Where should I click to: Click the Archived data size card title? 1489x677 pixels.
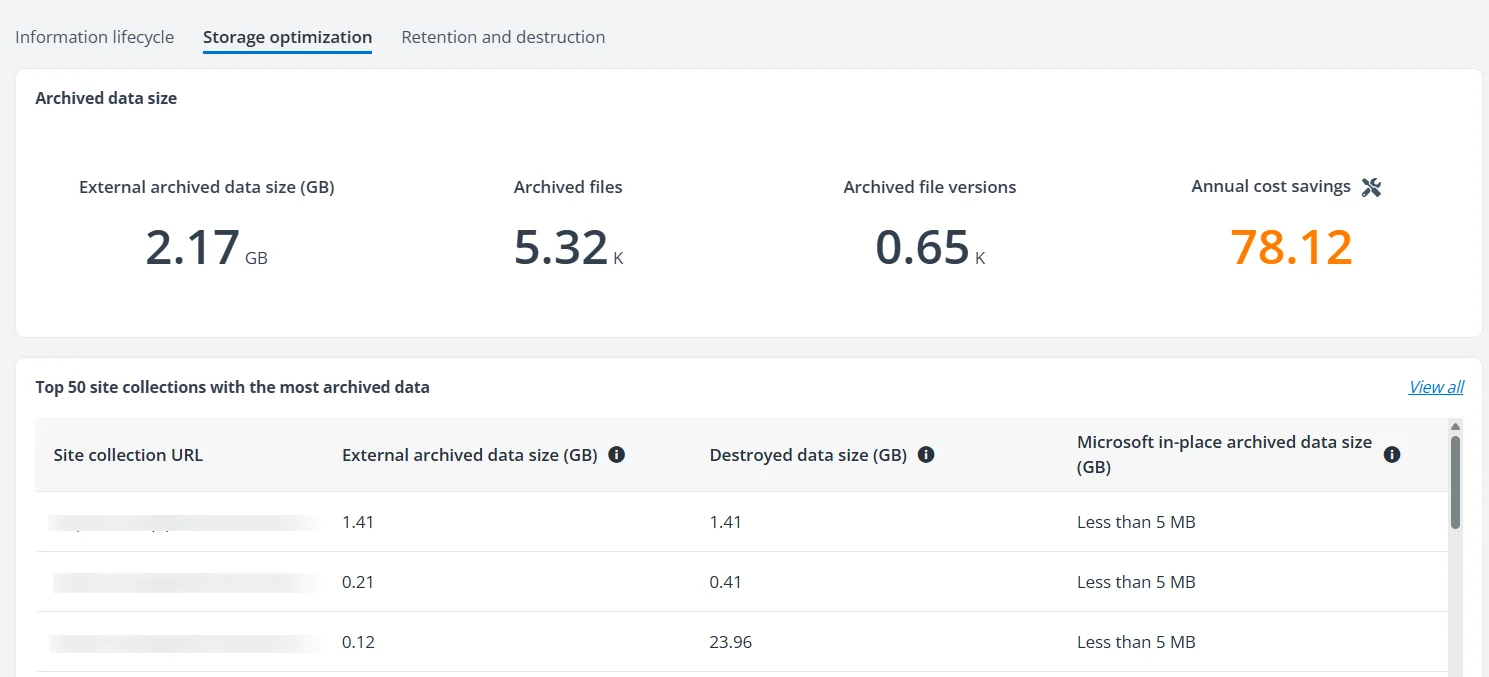pos(106,98)
